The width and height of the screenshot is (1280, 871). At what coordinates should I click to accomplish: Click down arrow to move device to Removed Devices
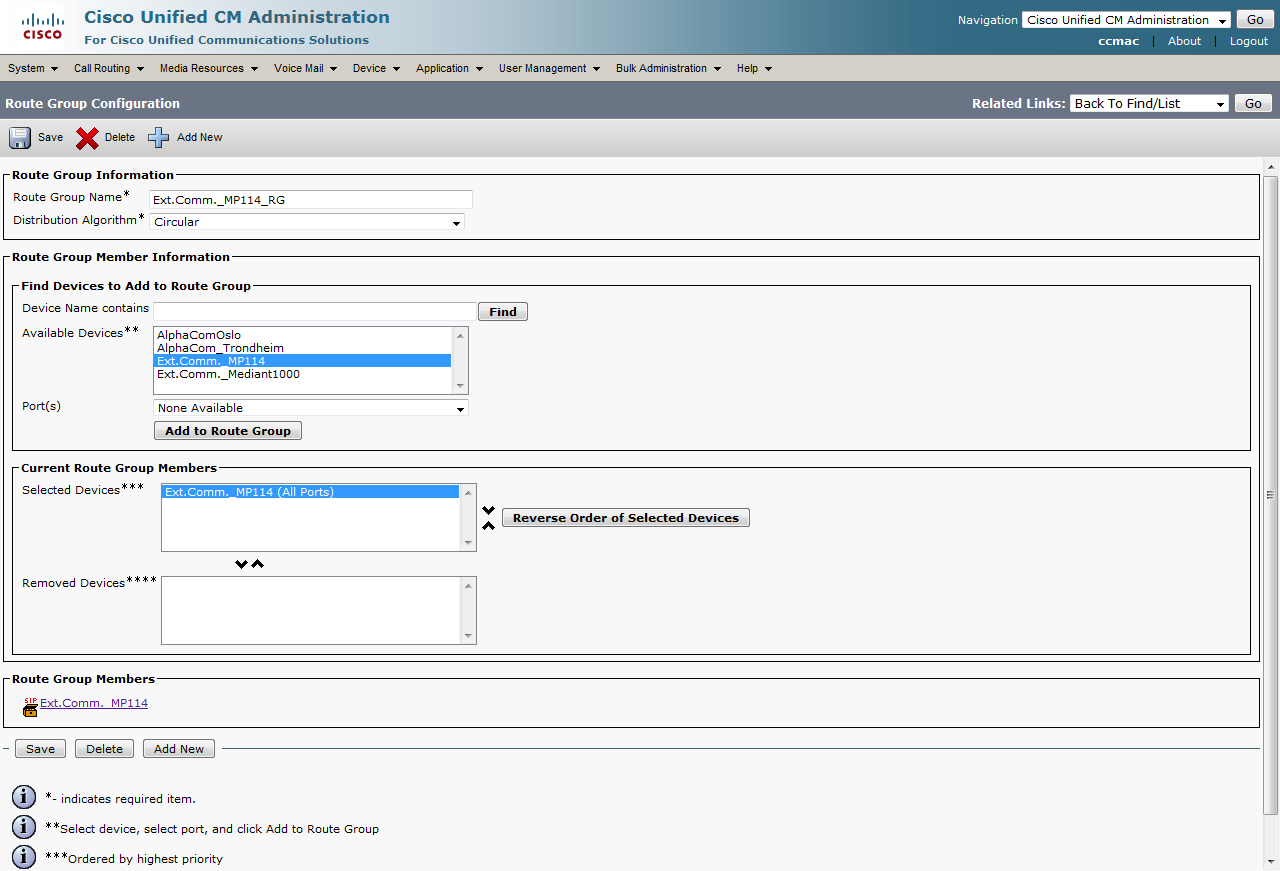(x=241, y=564)
